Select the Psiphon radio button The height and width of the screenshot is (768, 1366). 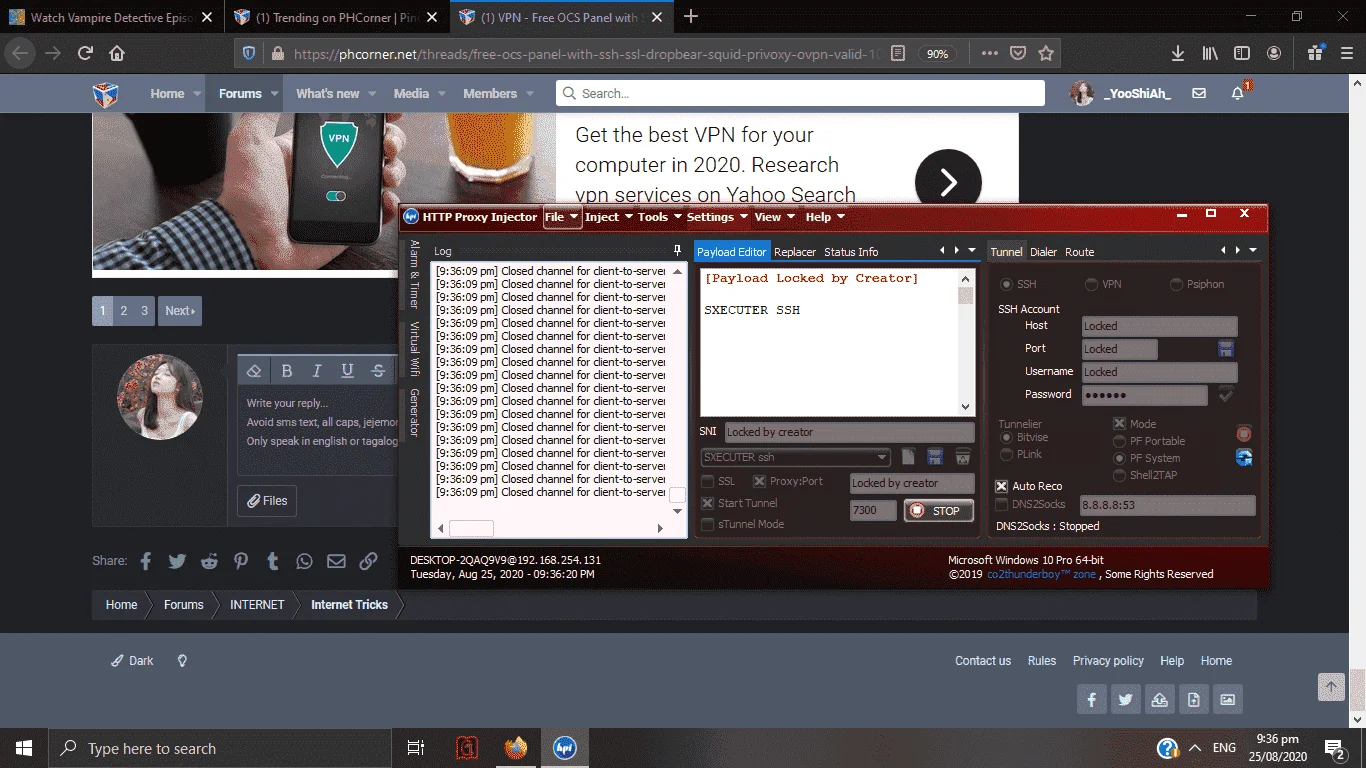click(x=1176, y=285)
